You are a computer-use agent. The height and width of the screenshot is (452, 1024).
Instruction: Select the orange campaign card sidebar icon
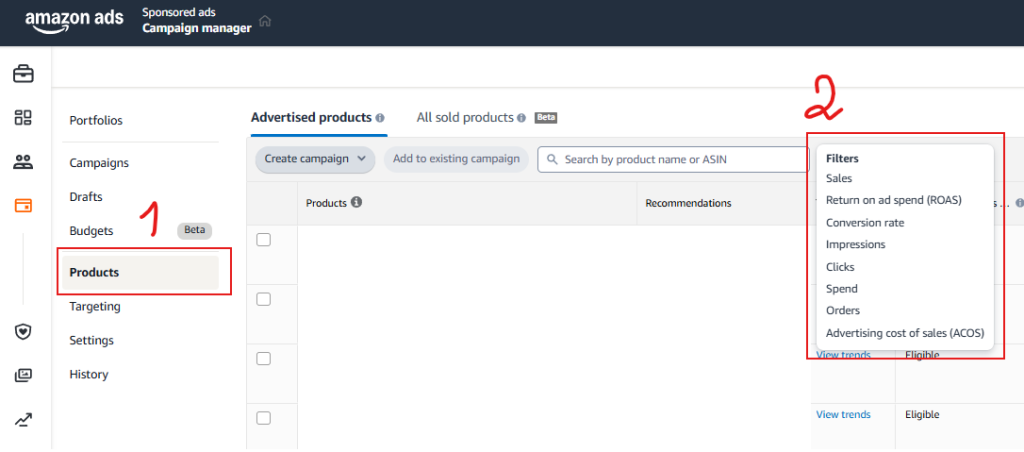pyautogui.click(x=23, y=205)
